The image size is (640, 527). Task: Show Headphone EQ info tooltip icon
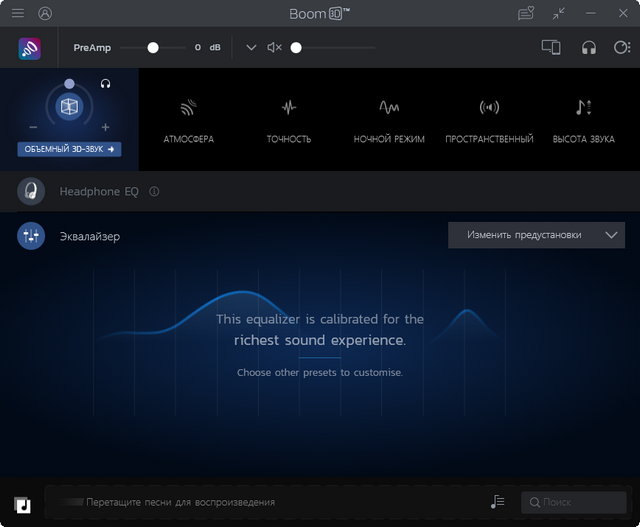[x=154, y=191]
